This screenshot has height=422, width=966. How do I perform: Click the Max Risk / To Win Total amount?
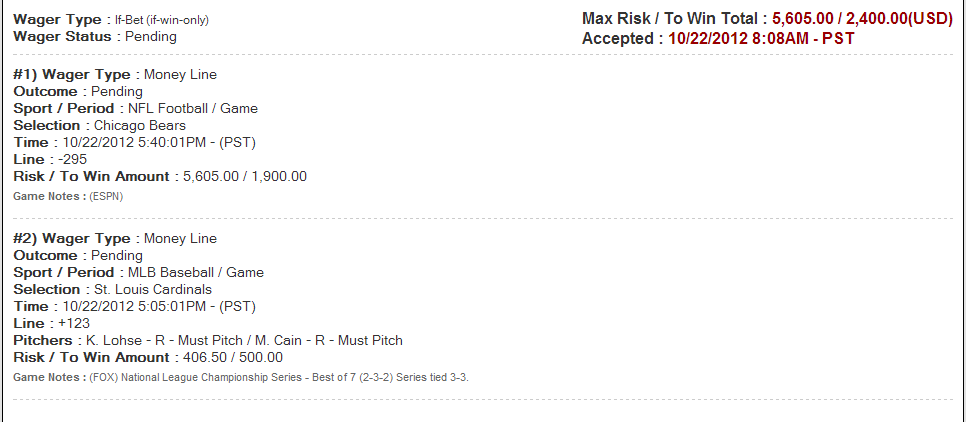pyautogui.click(x=862, y=18)
